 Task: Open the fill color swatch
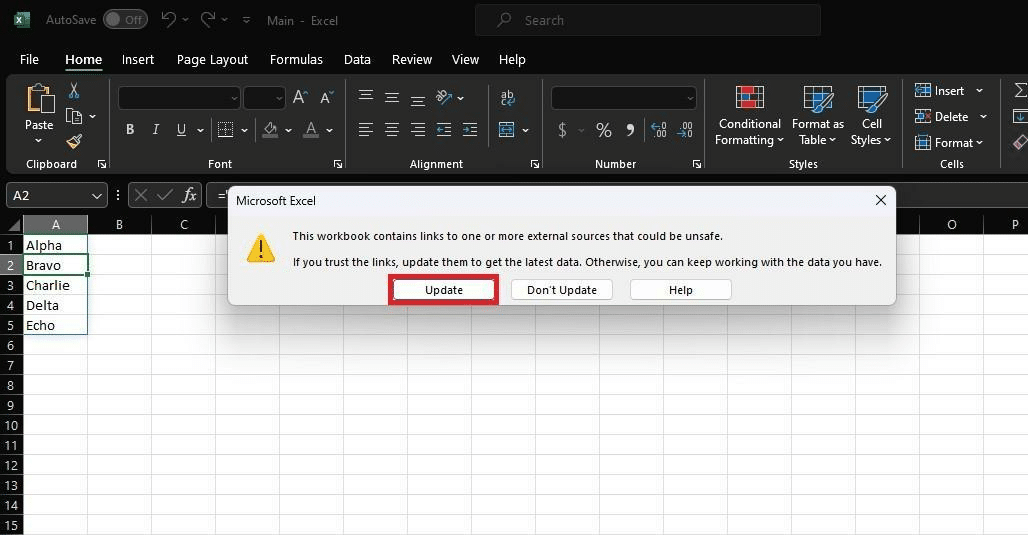(x=270, y=130)
